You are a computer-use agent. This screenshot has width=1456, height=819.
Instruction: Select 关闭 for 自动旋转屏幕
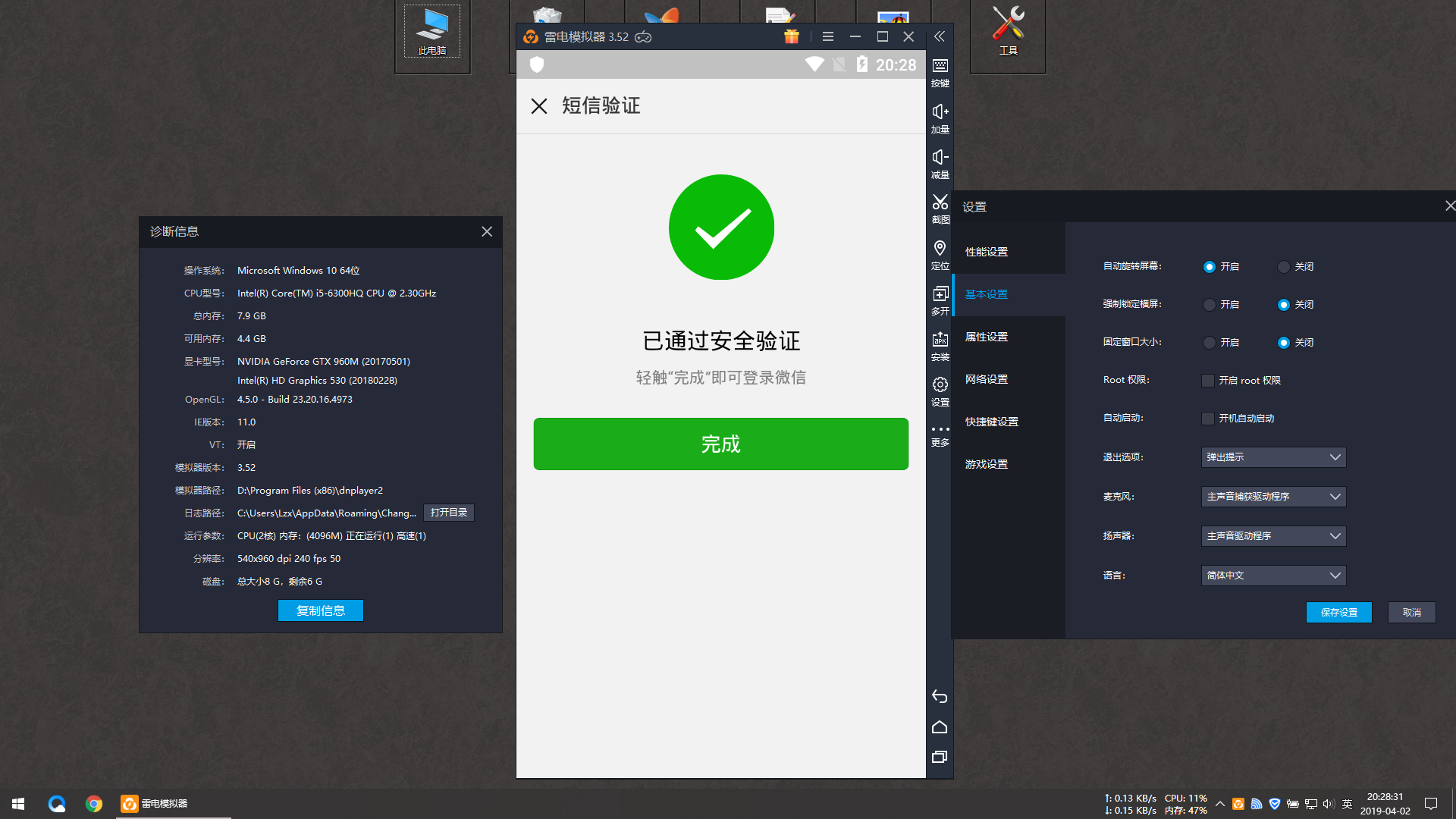coord(1283,267)
